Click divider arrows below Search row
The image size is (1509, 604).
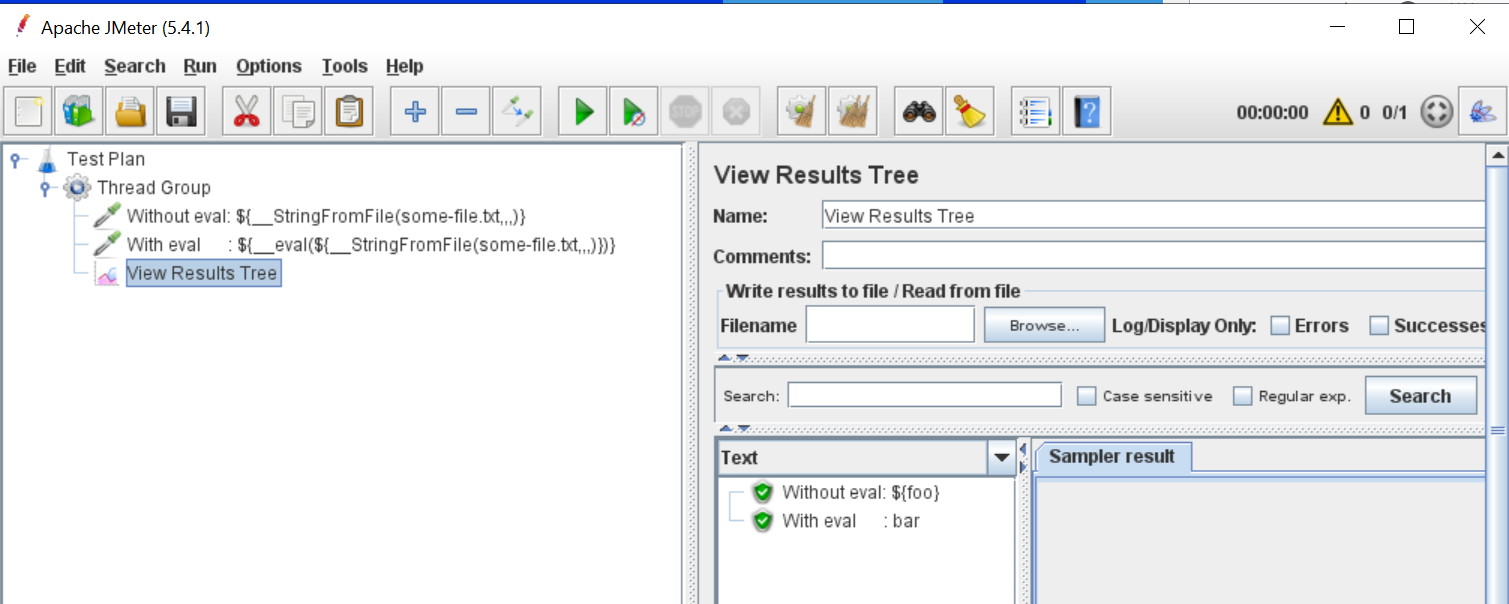click(x=734, y=429)
